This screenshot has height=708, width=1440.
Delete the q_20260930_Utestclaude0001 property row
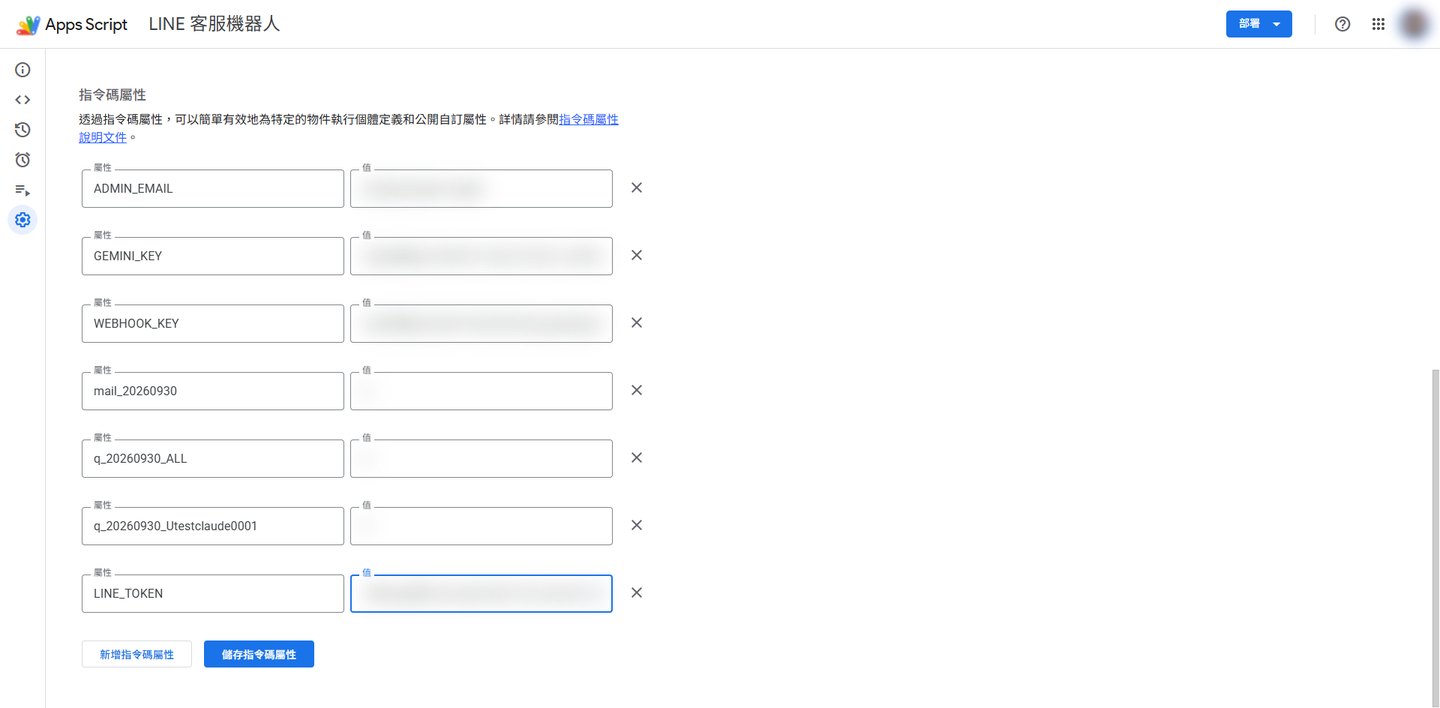pos(636,525)
